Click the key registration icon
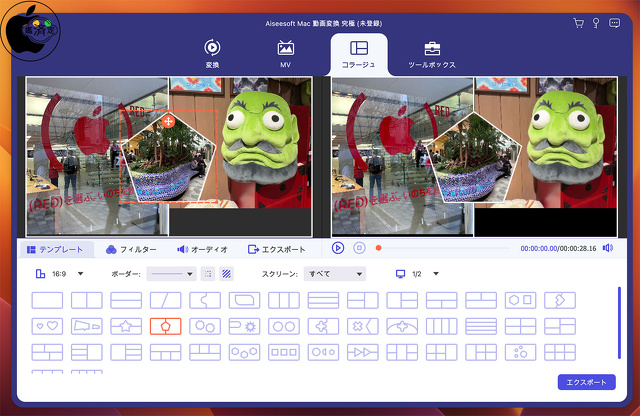 click(596, 23)
